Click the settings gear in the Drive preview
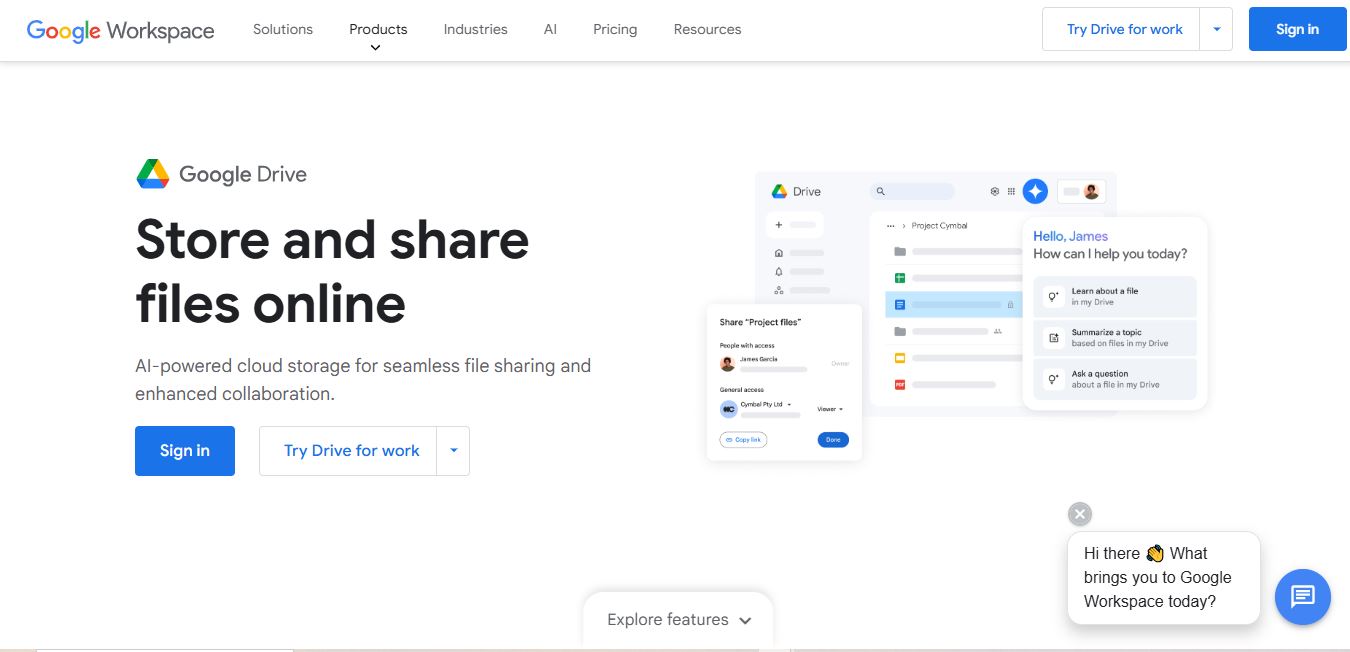 [x=994, y=191]
